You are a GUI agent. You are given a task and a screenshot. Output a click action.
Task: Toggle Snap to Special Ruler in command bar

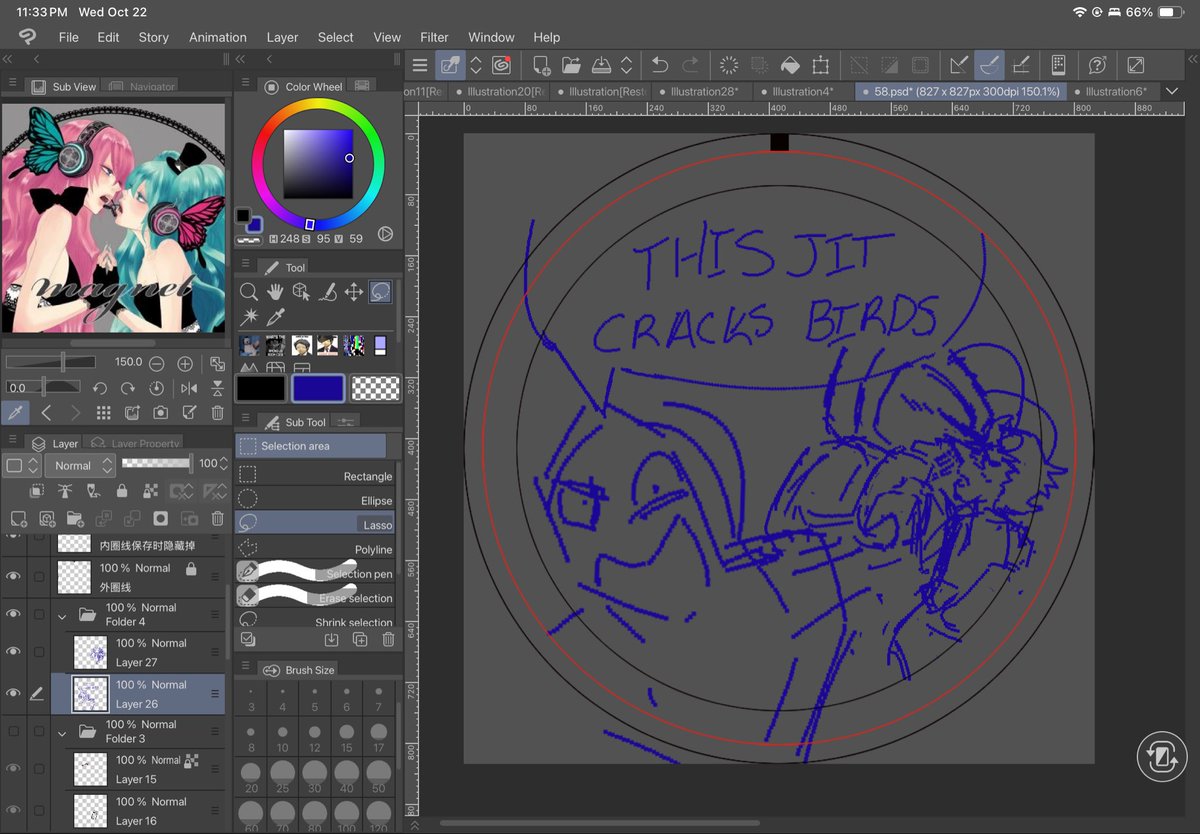tap(989, 65)
